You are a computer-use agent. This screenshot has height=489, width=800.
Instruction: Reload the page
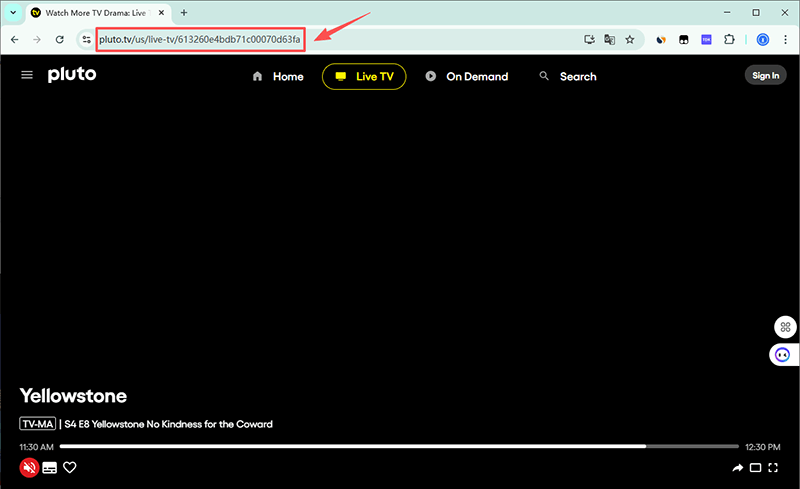60,39
